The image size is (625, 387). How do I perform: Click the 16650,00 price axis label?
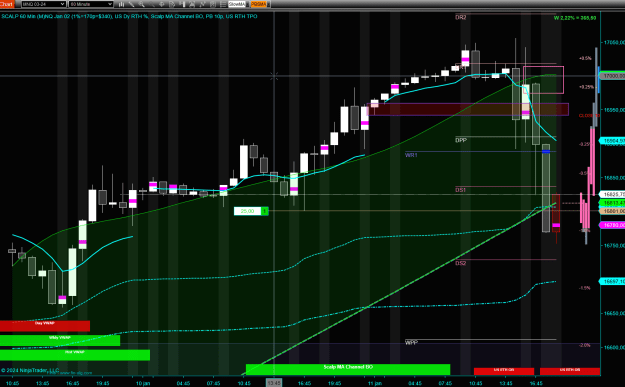(614, 313)
